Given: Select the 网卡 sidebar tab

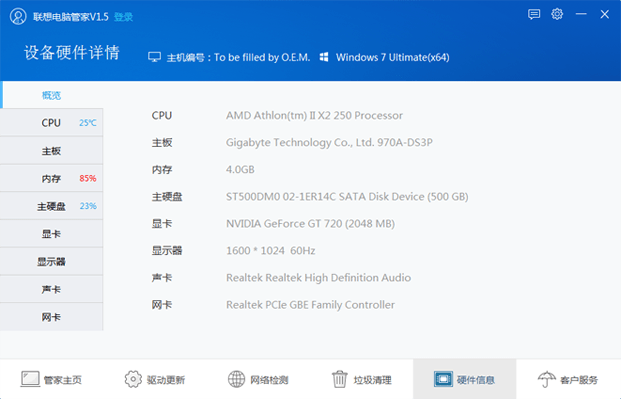Looking at the screenshot, I should (51, 317).
